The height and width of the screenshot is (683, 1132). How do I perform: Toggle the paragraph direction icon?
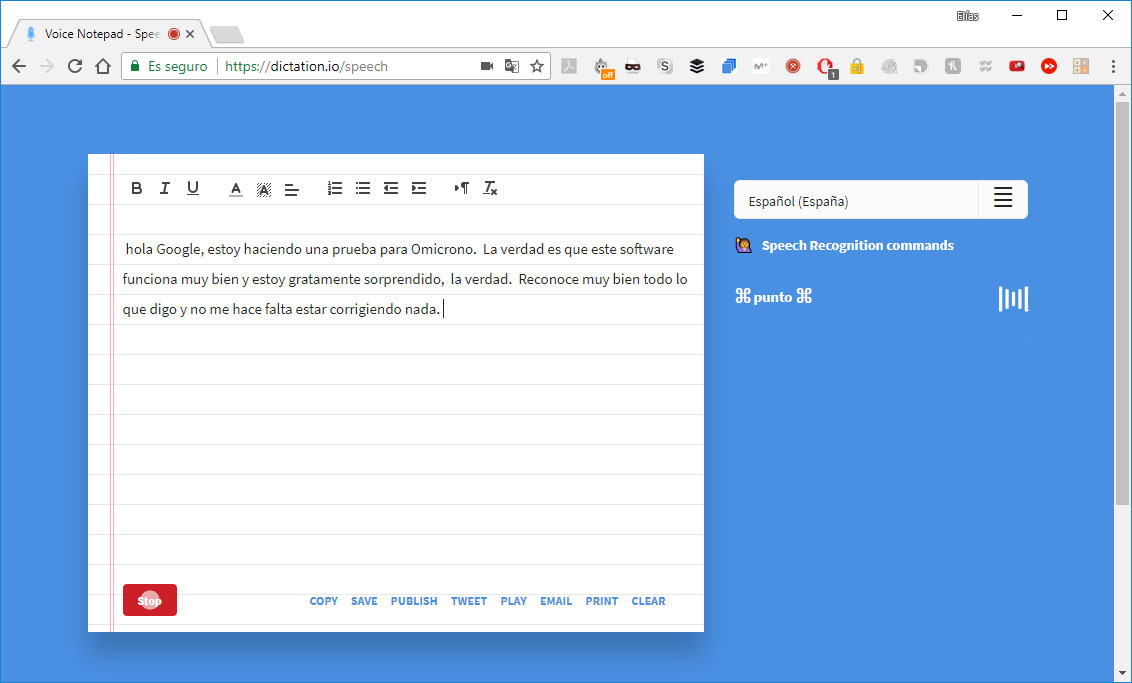pyautogui.click(x=461, y=188)
